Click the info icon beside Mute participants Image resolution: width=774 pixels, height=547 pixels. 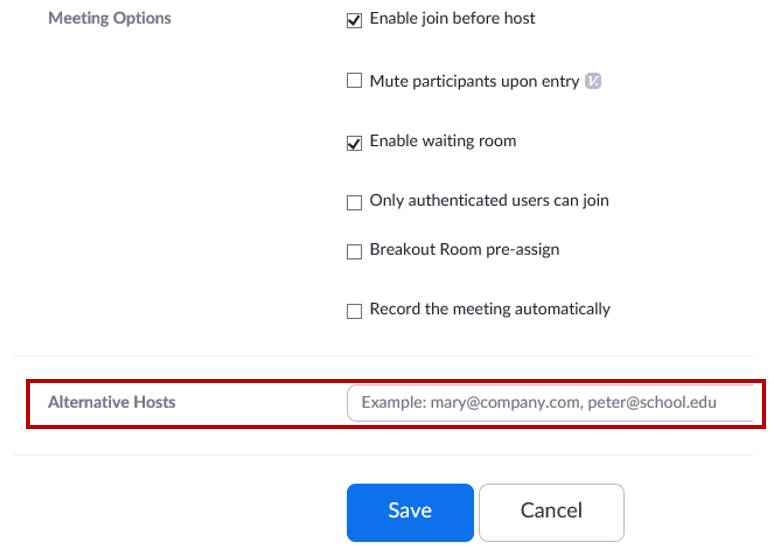593,82
